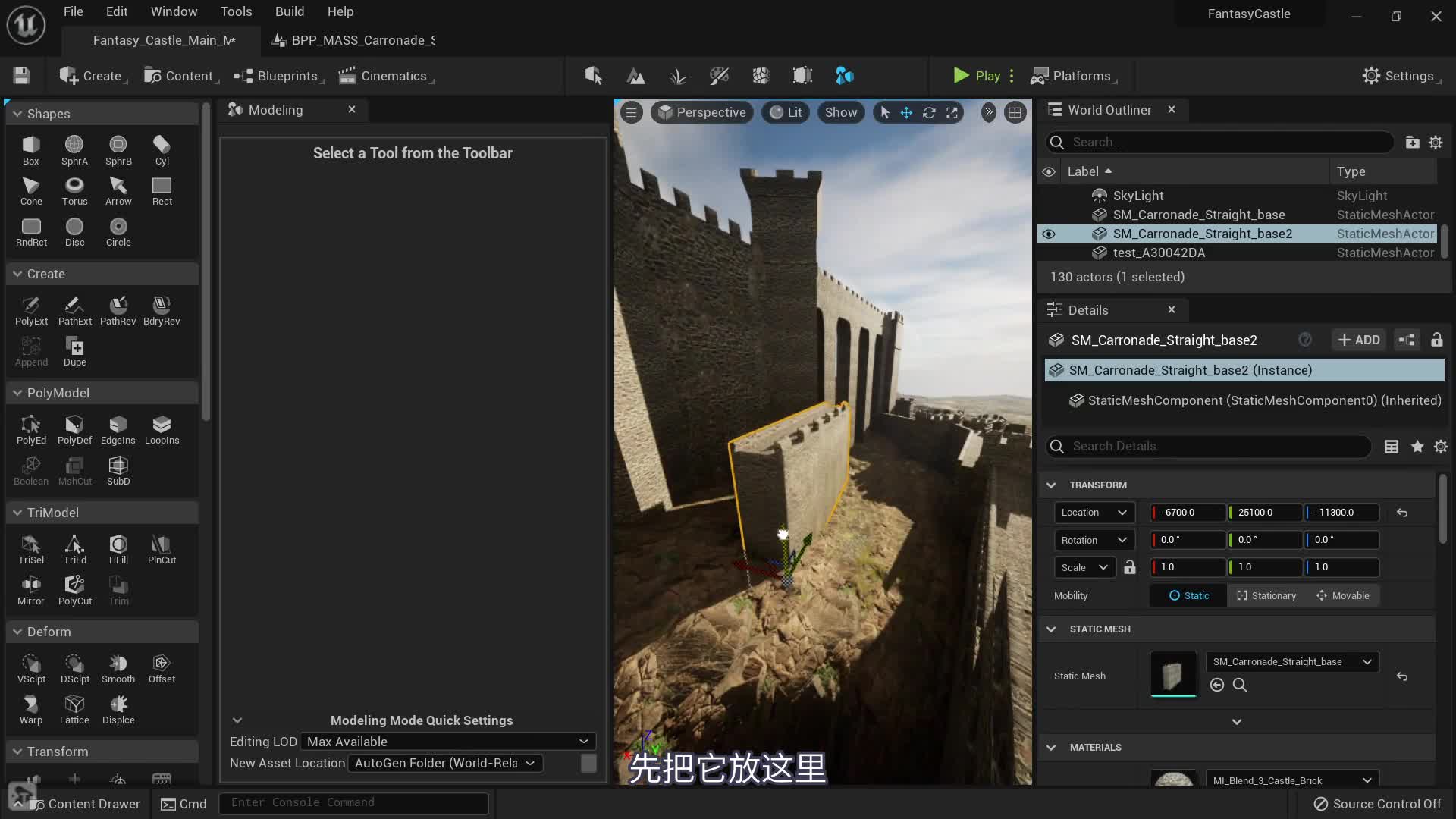Open the Location type dropdown
Image resolution: width=1456 pixels, height=819 pixels.
pos(1094,513)
